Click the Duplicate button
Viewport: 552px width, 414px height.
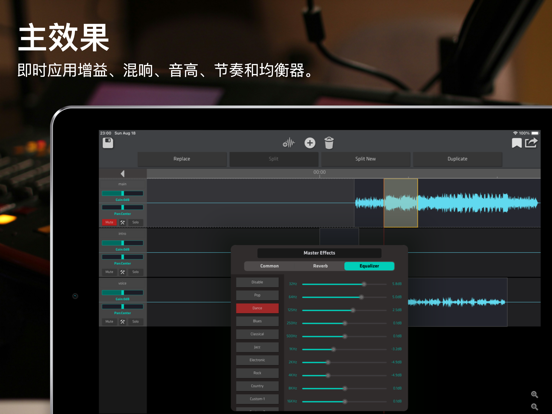[x=457, y=159]
